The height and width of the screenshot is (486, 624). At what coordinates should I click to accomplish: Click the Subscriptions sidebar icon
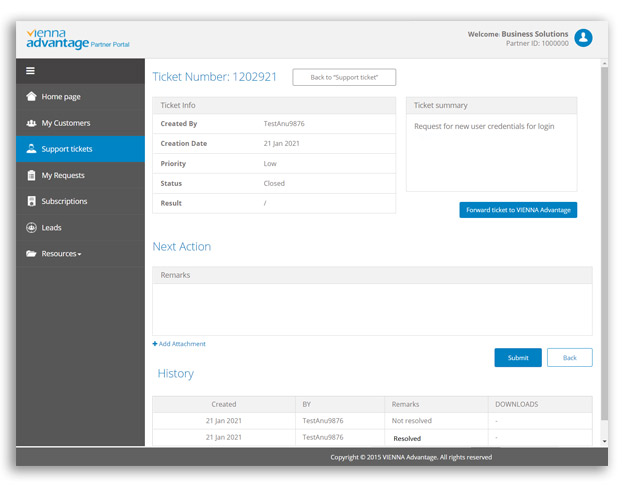point(31,201)
